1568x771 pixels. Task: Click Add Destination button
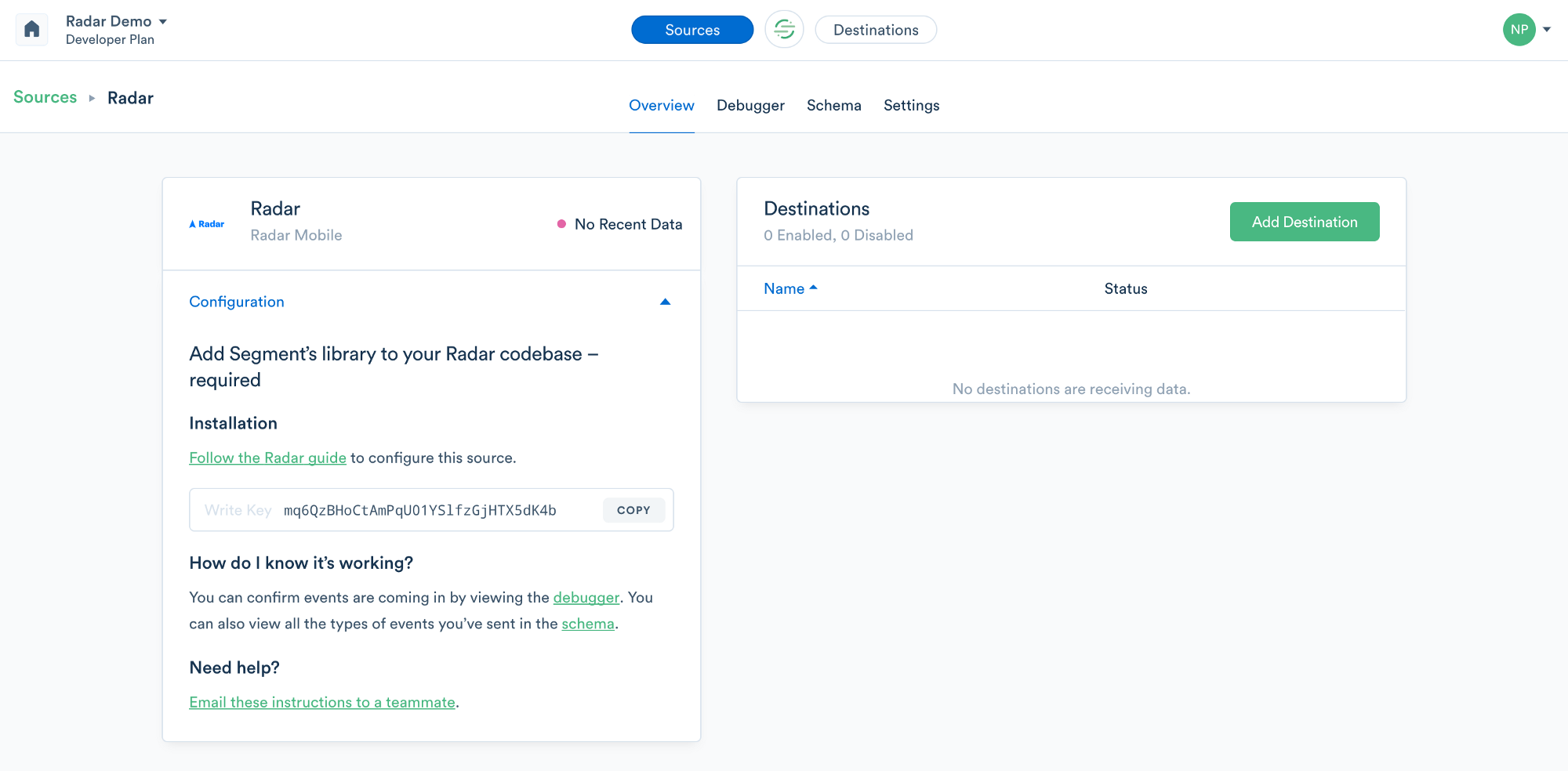(1305, 222)
